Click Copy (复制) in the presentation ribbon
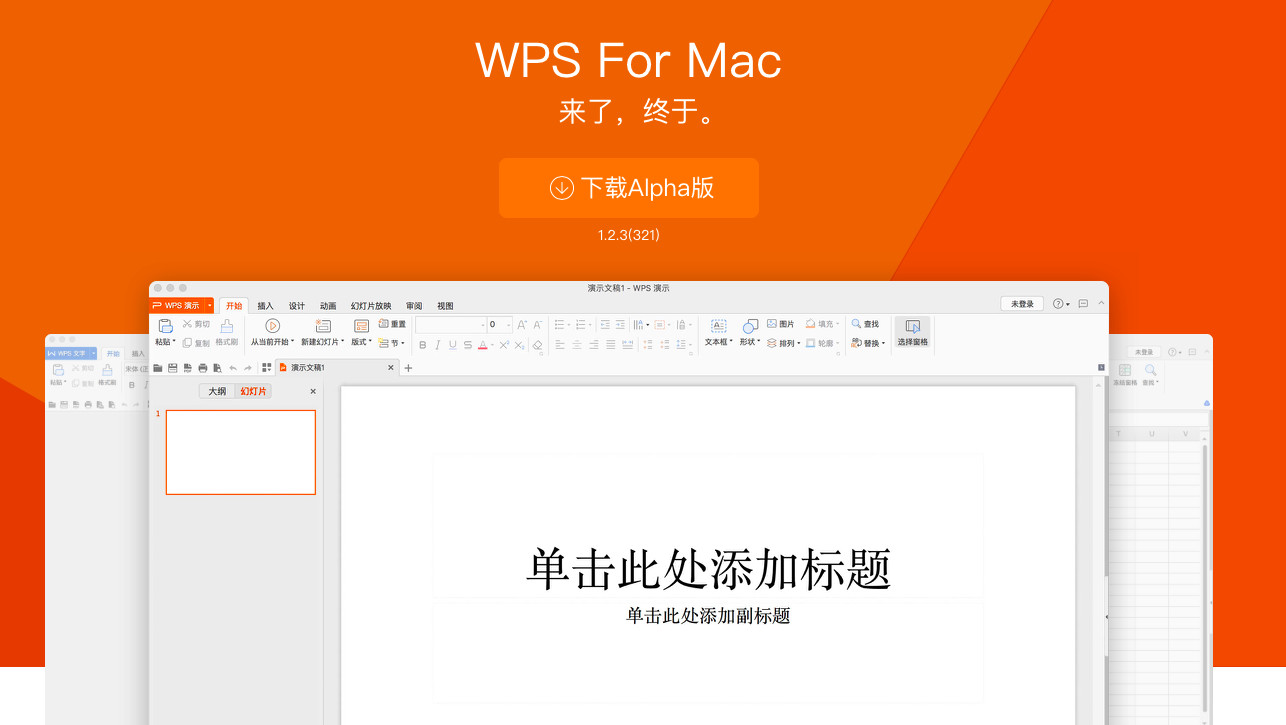 pos(196,343)
